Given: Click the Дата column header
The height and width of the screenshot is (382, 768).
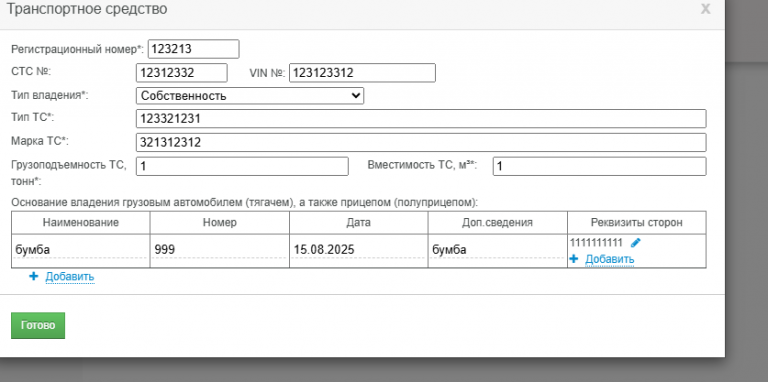Looking at the screenshot, I should click(359, 223).
